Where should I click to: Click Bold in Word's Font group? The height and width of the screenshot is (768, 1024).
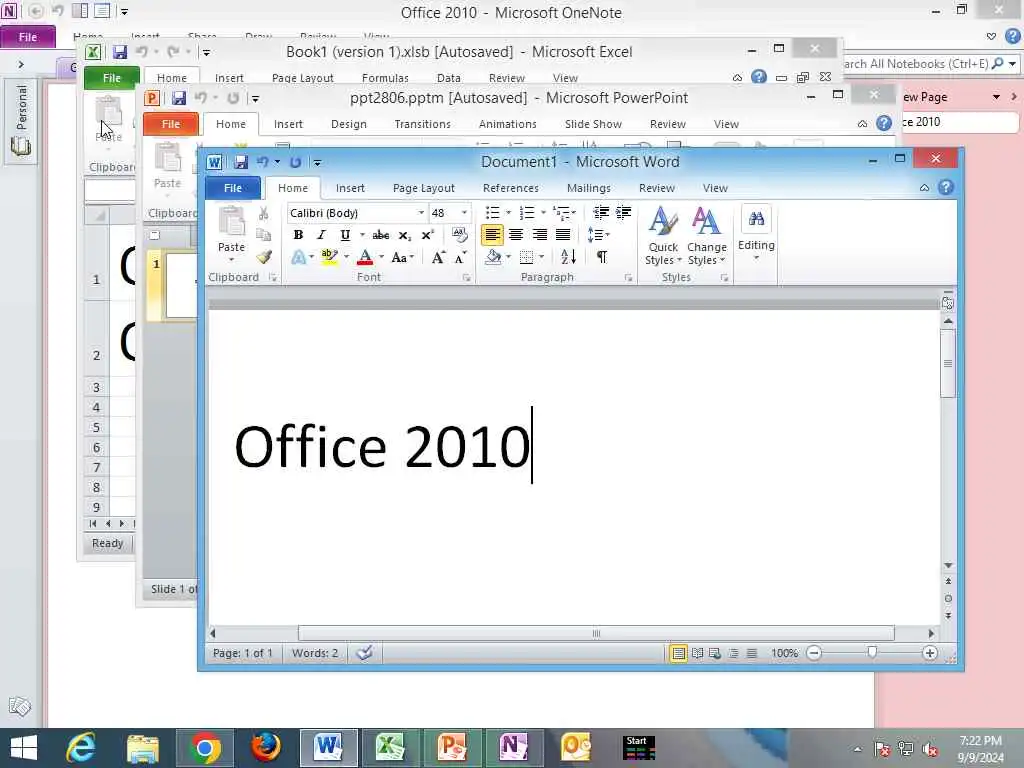point(298,235)
